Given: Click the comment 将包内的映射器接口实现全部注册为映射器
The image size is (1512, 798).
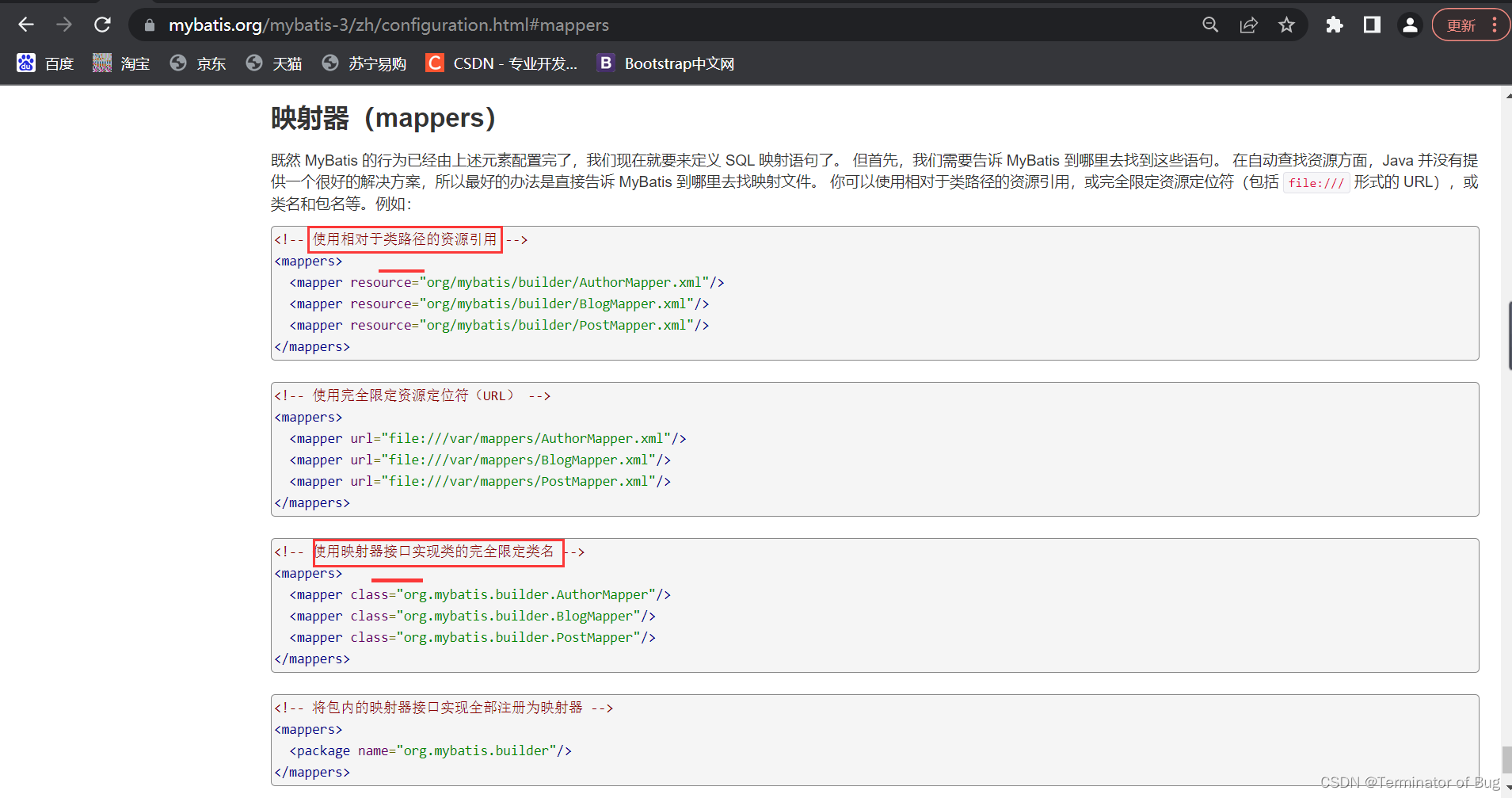Looking at the screenshot, I should pos(448,708).
